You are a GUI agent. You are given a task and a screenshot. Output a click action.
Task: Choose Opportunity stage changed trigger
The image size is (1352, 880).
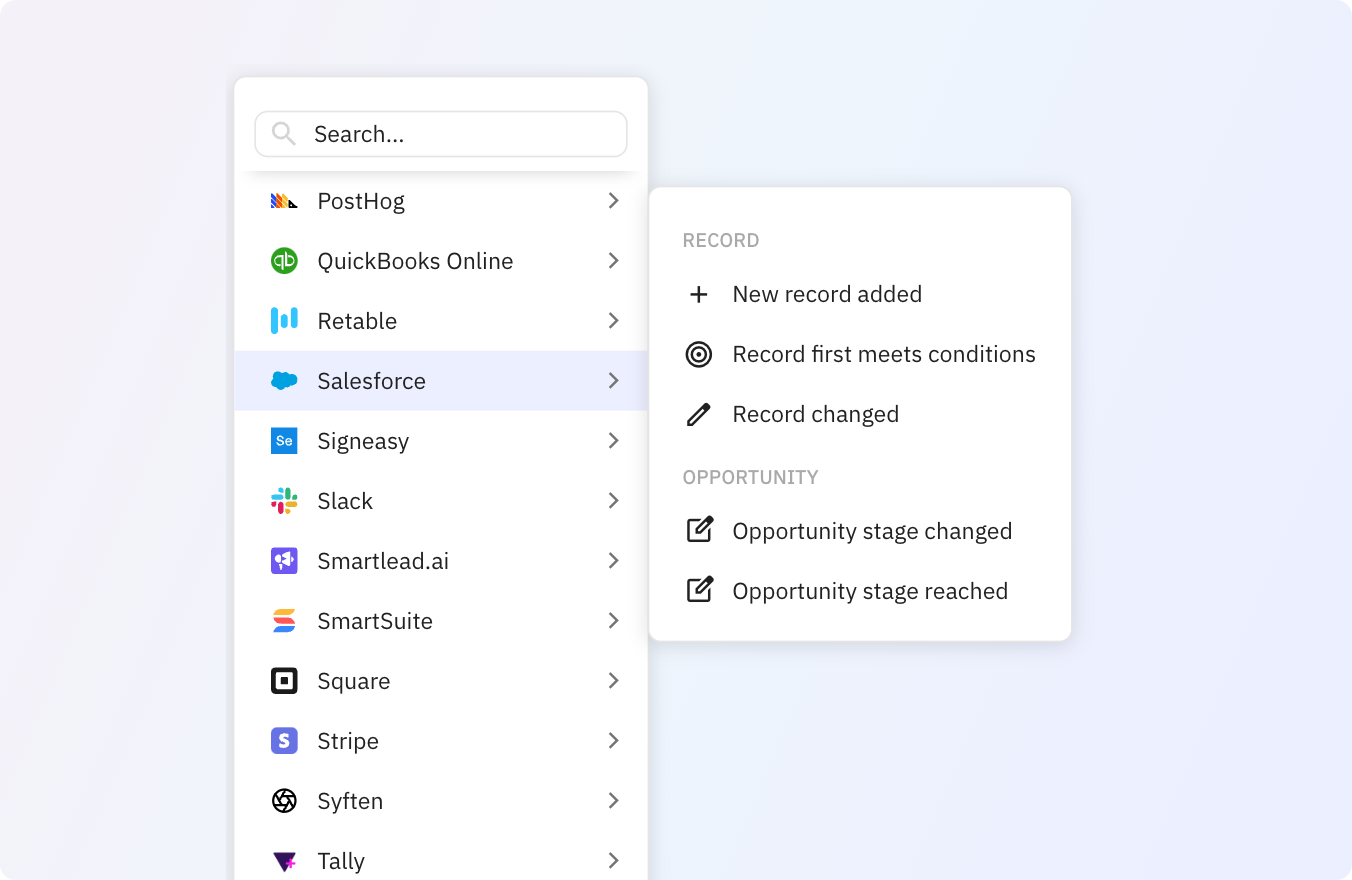click(x=860, y=531)
